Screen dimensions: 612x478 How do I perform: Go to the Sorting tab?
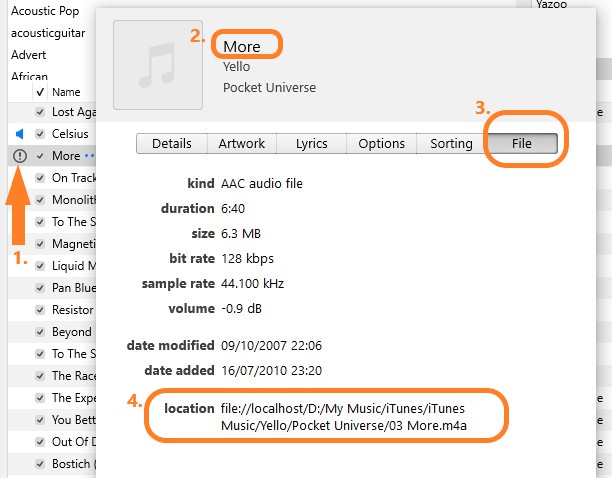tap(451, 144)
